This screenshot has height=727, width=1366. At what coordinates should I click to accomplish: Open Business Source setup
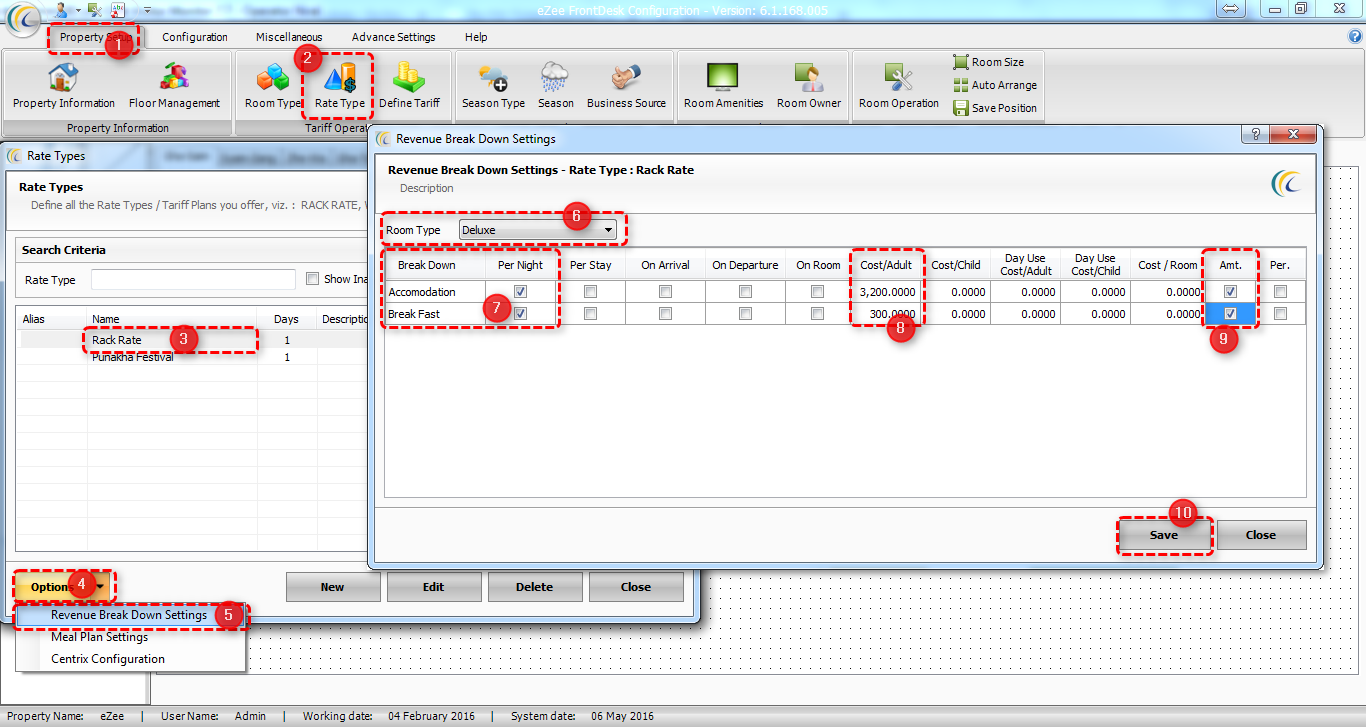[x=626, y=86]
